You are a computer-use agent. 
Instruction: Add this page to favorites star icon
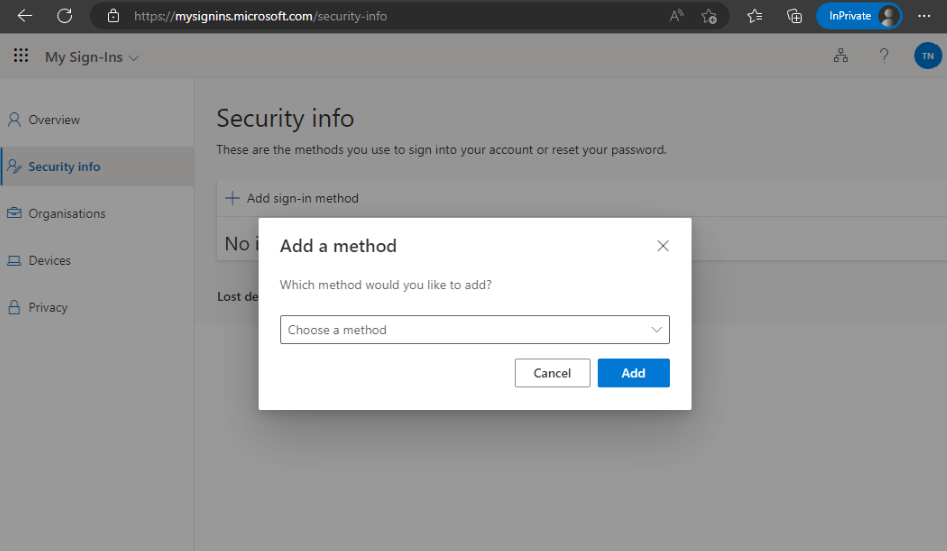coord(709,16)
